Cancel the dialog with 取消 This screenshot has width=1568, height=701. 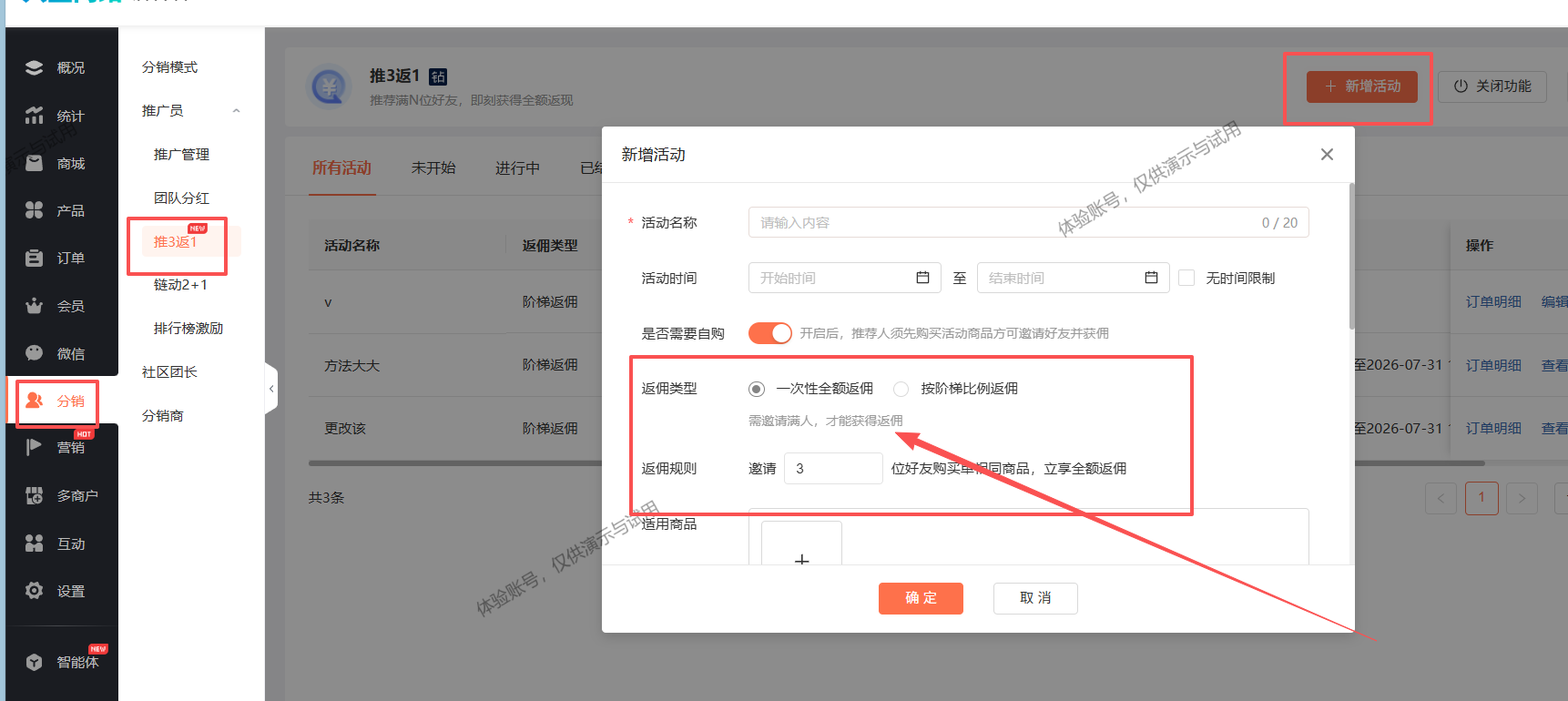[x=1035, y=598]
